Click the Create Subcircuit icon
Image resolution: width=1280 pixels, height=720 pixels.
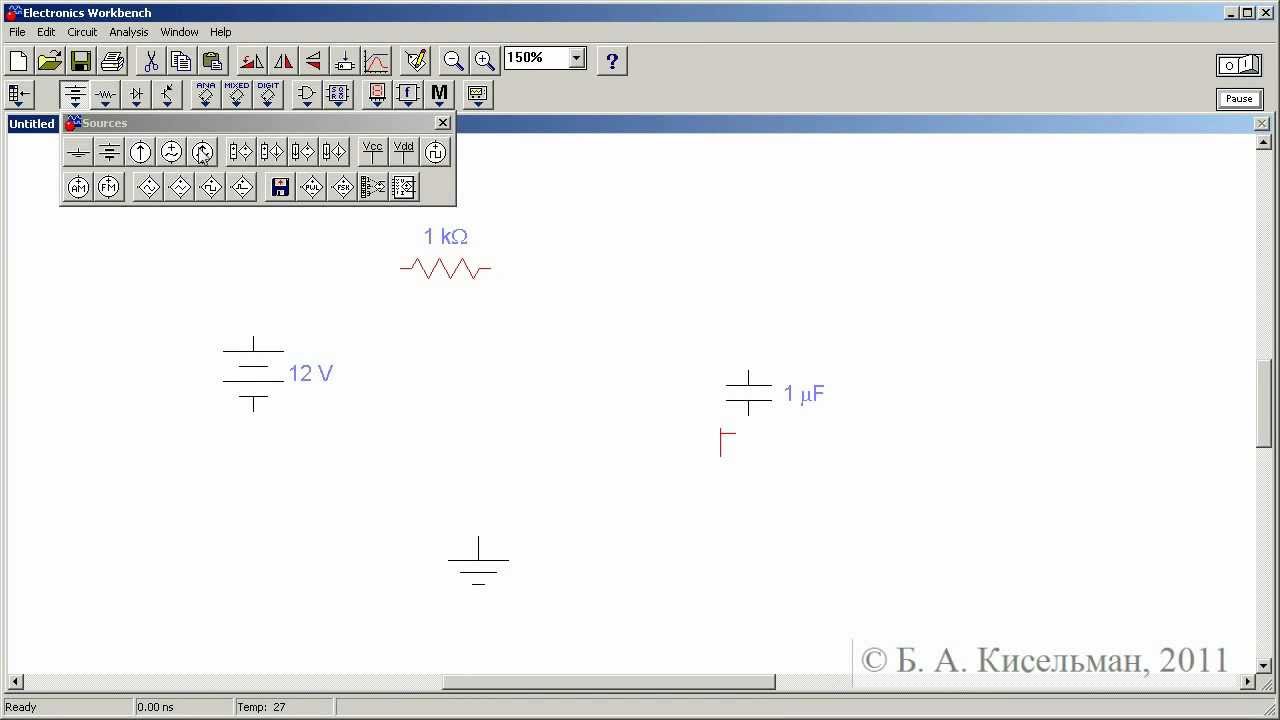point(345,61)
